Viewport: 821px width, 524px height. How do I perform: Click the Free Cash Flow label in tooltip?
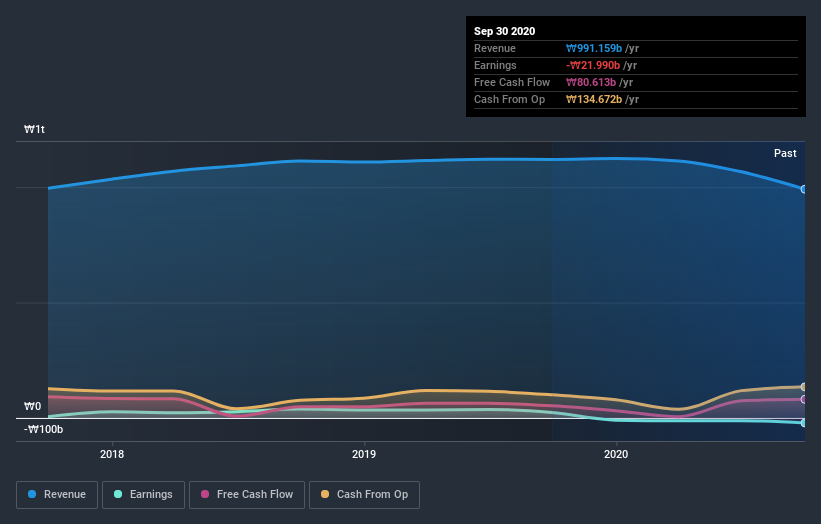pos(512,83)
